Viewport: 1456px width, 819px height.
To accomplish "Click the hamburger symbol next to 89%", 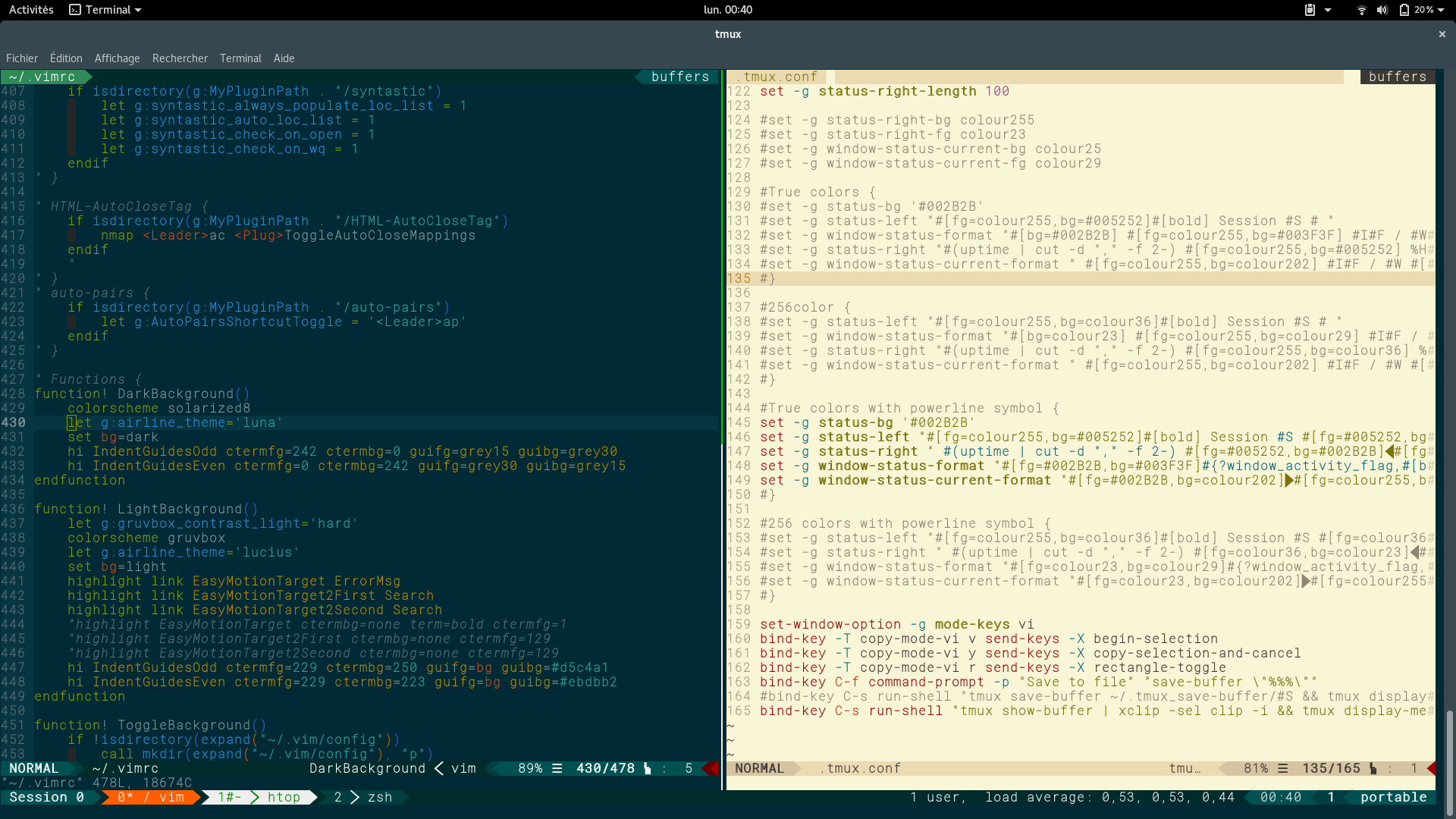I will point(557,768).
